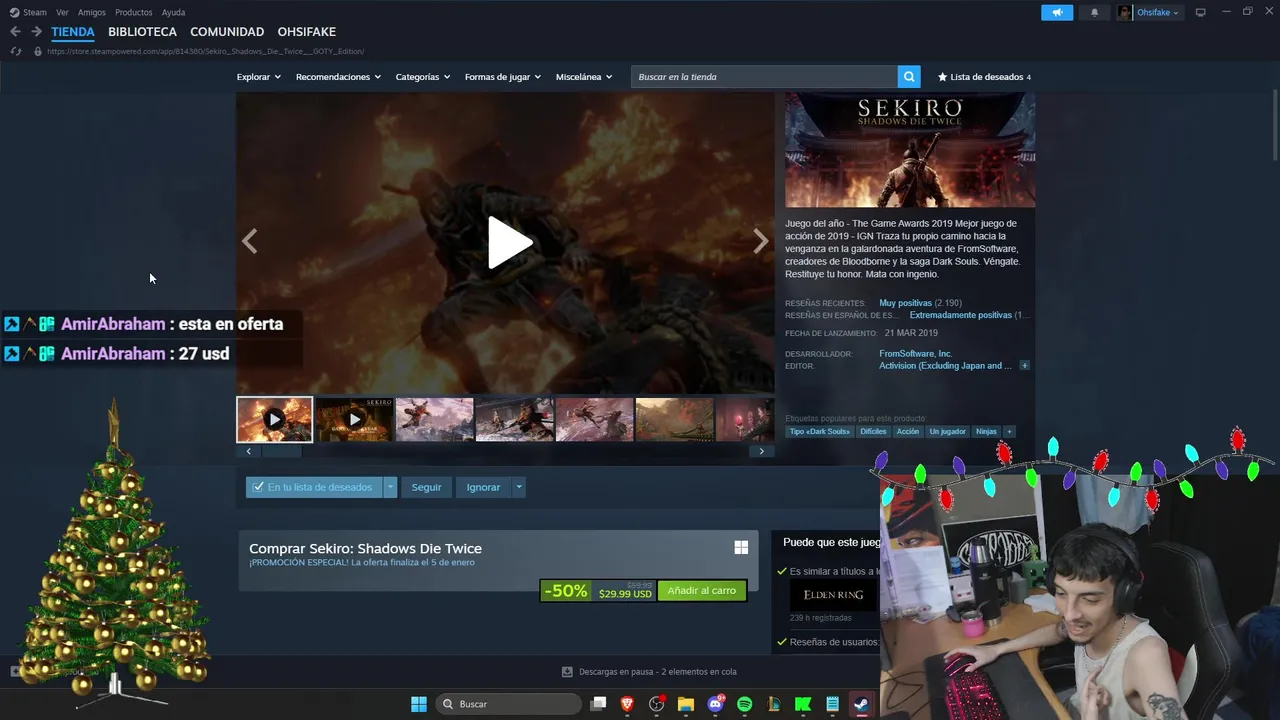Screen dimensions: 1280x720
Task: Show next media with right arrow
Action: click(761, 241)
